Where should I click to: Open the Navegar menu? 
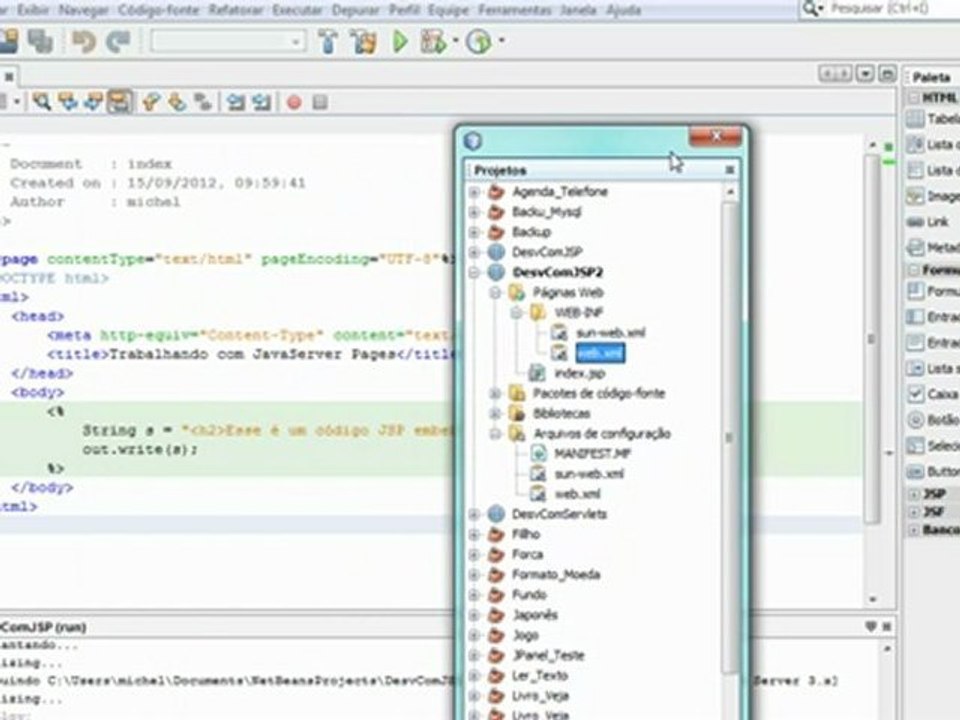tap(83, 10)
